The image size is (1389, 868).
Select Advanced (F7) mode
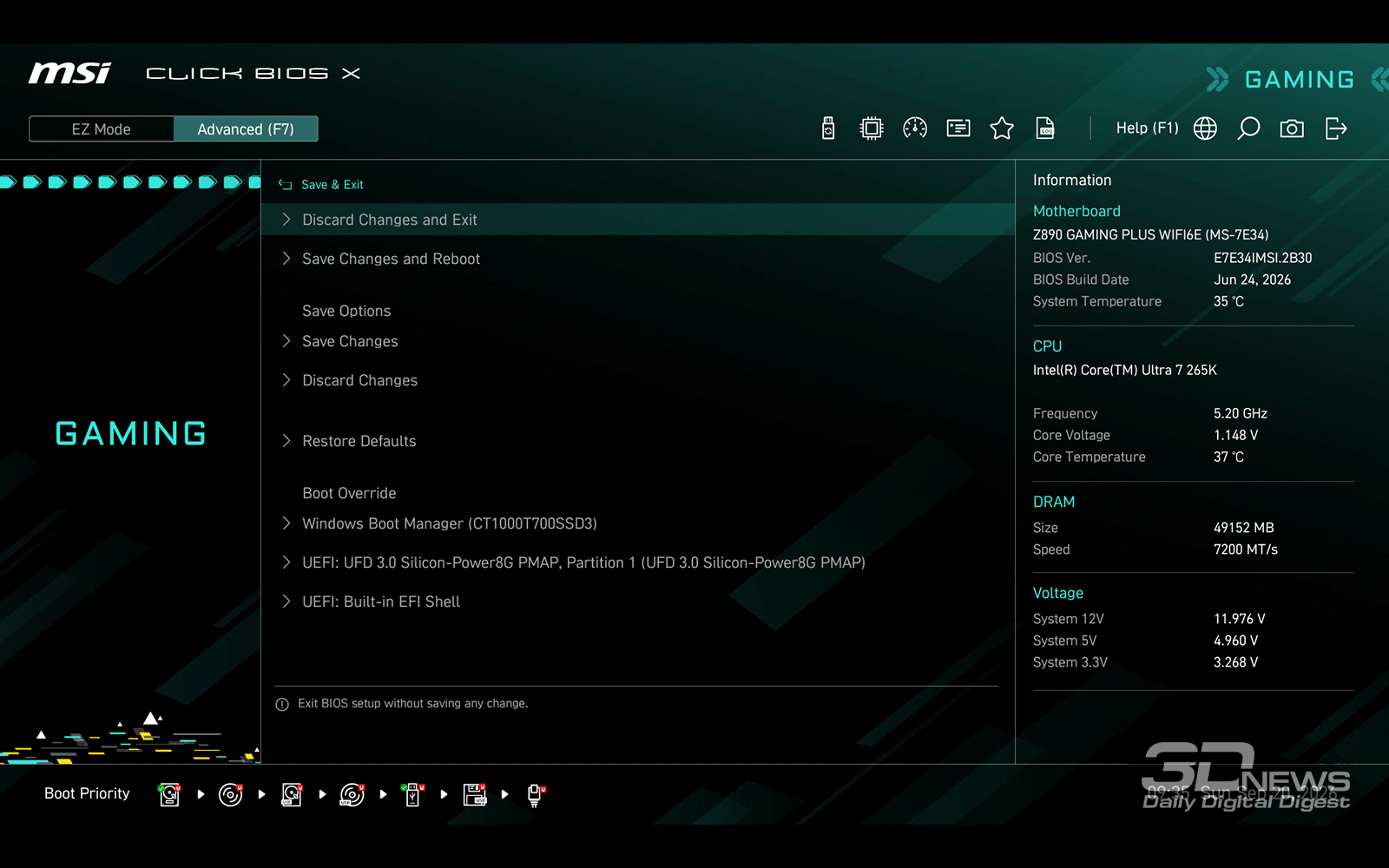(246, 129)
